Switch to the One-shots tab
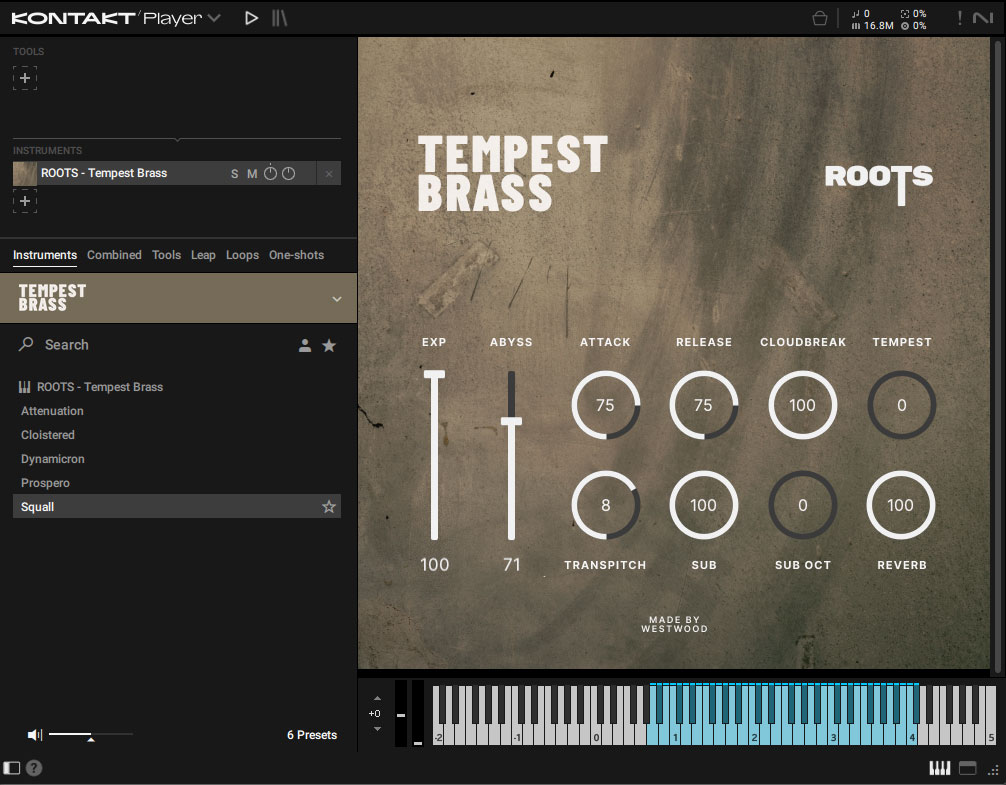 coord(296,255)
